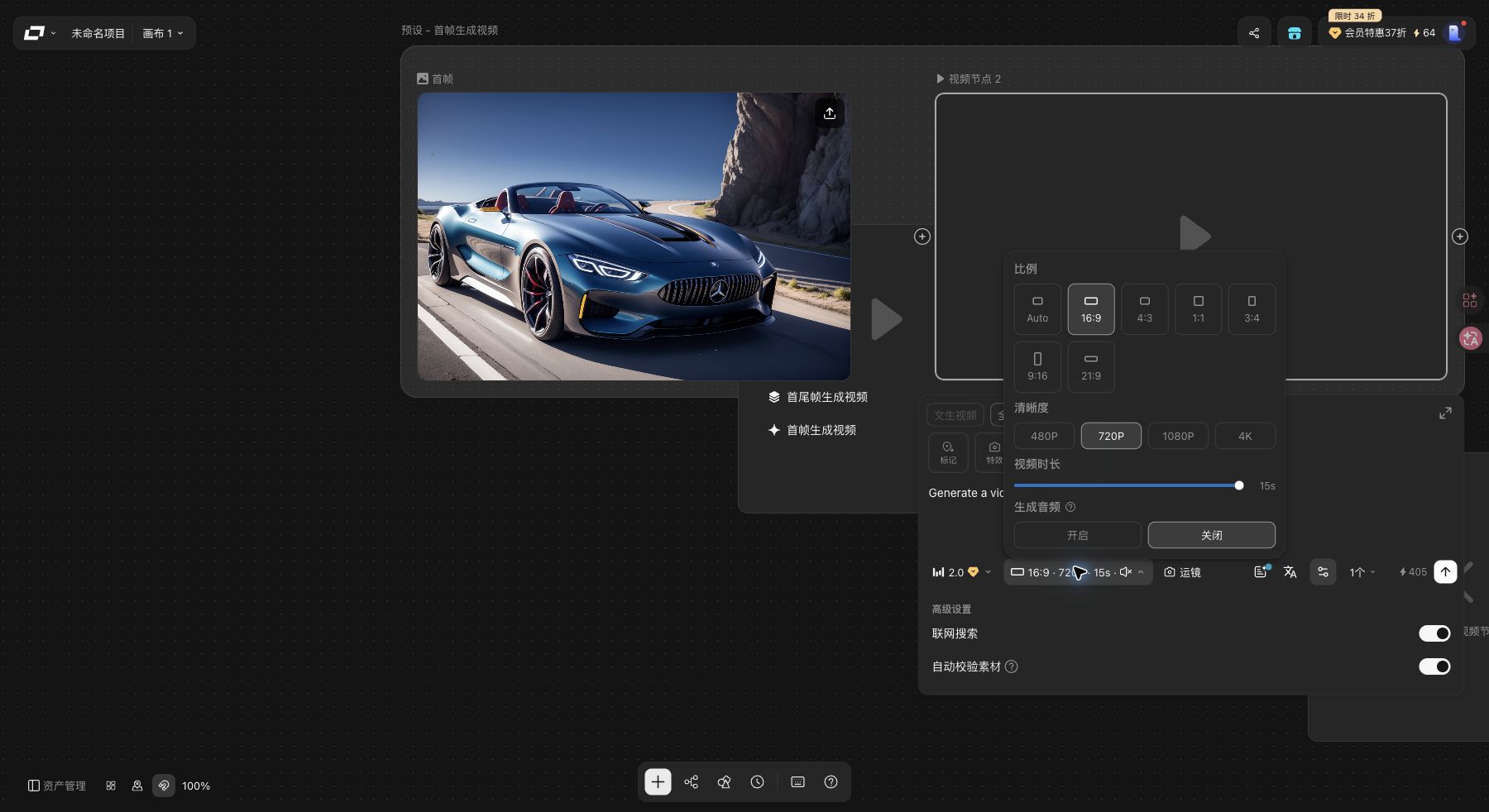
Task: Toggle the 自动校验素材 switch
Action: coord(1434,666)
